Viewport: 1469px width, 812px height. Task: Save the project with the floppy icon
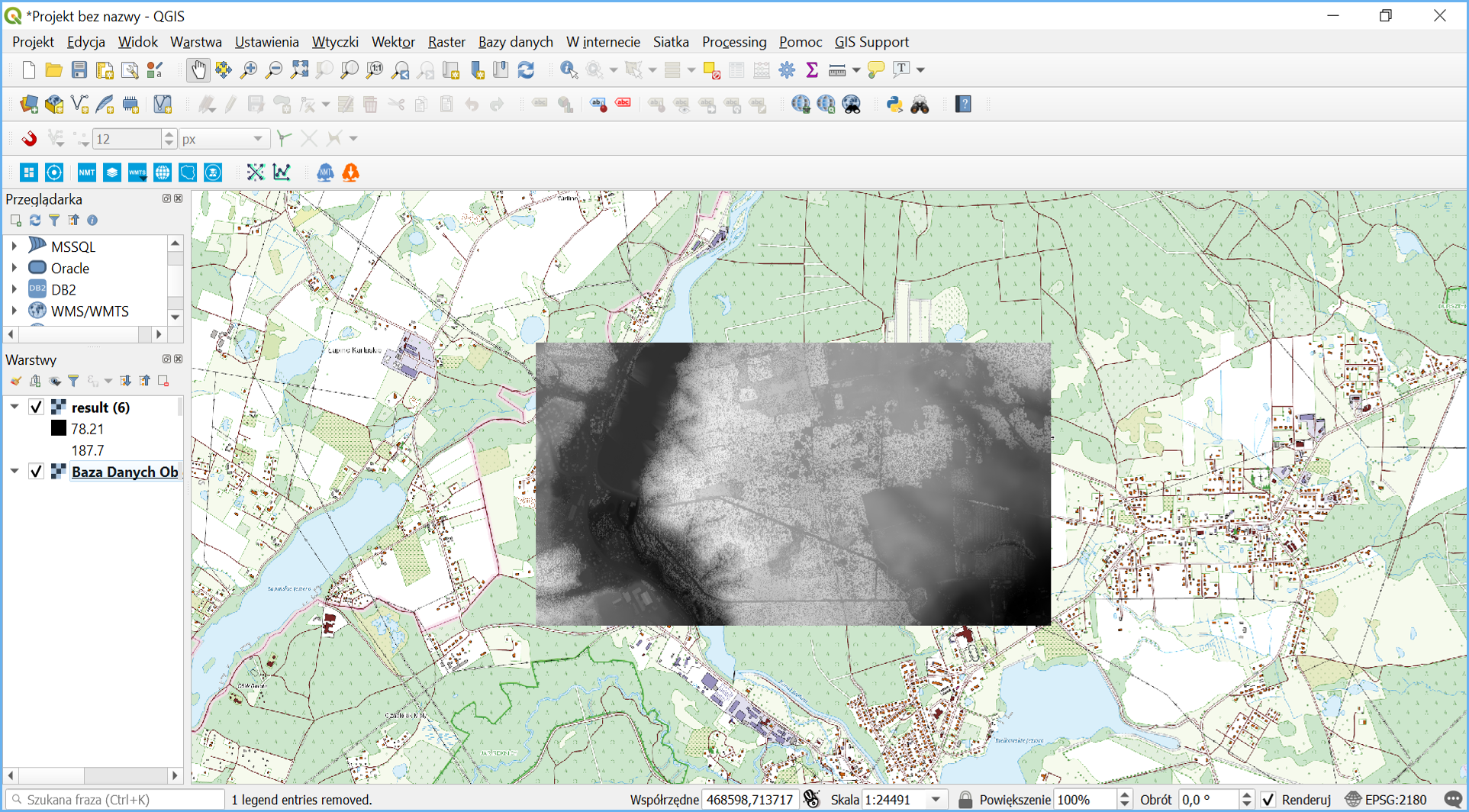(79, 70)
